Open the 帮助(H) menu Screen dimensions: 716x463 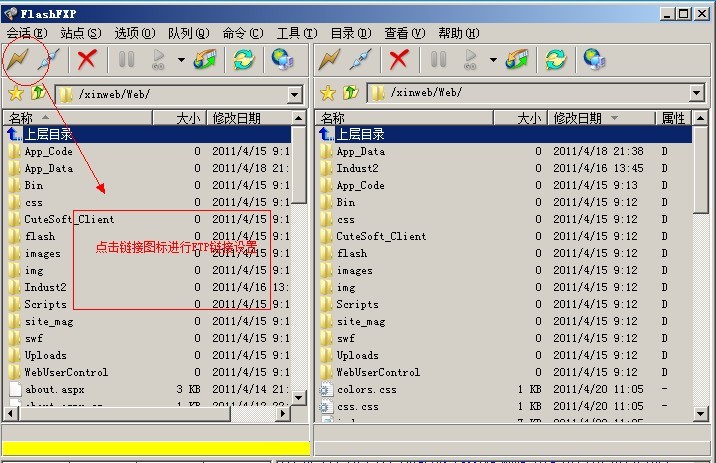tap(458, 33)
